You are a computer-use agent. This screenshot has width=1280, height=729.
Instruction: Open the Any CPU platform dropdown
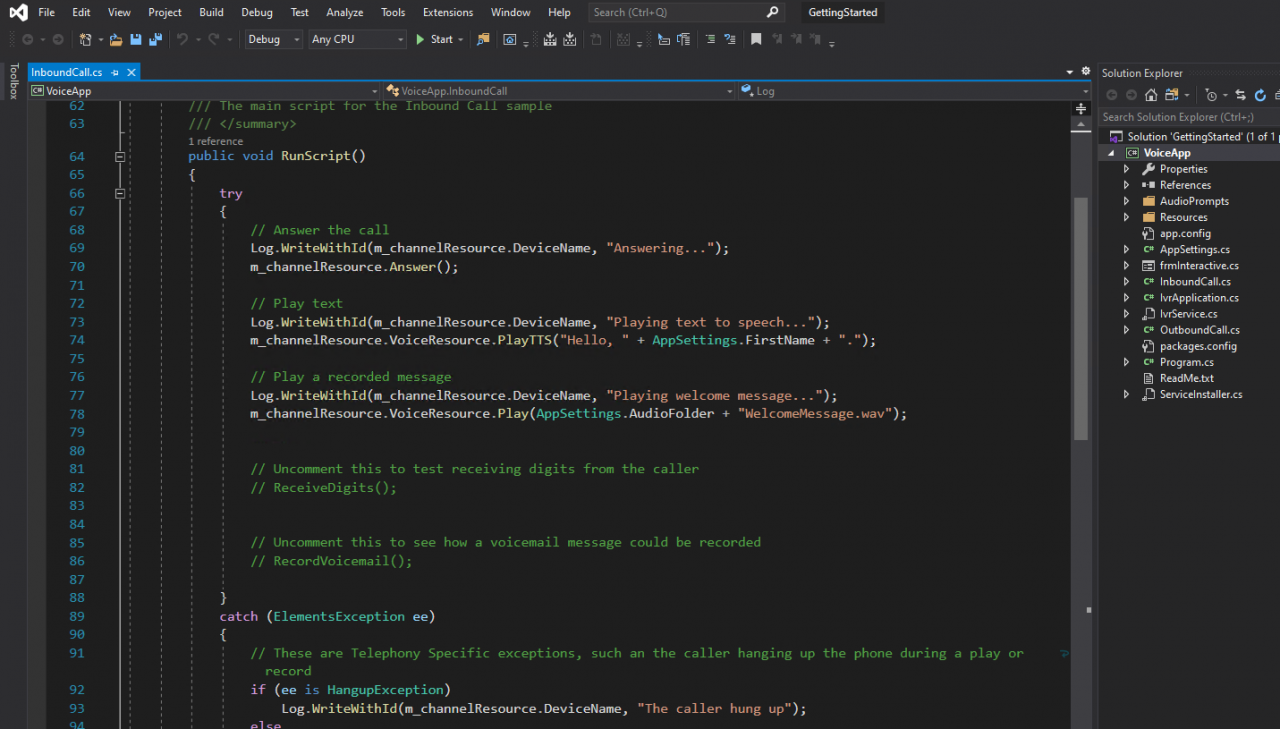coord(355,40)
